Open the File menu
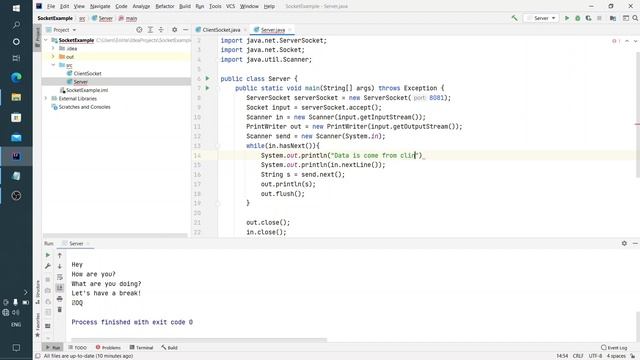This screenshot has height=360, width=640. click(x=51, y=6)
